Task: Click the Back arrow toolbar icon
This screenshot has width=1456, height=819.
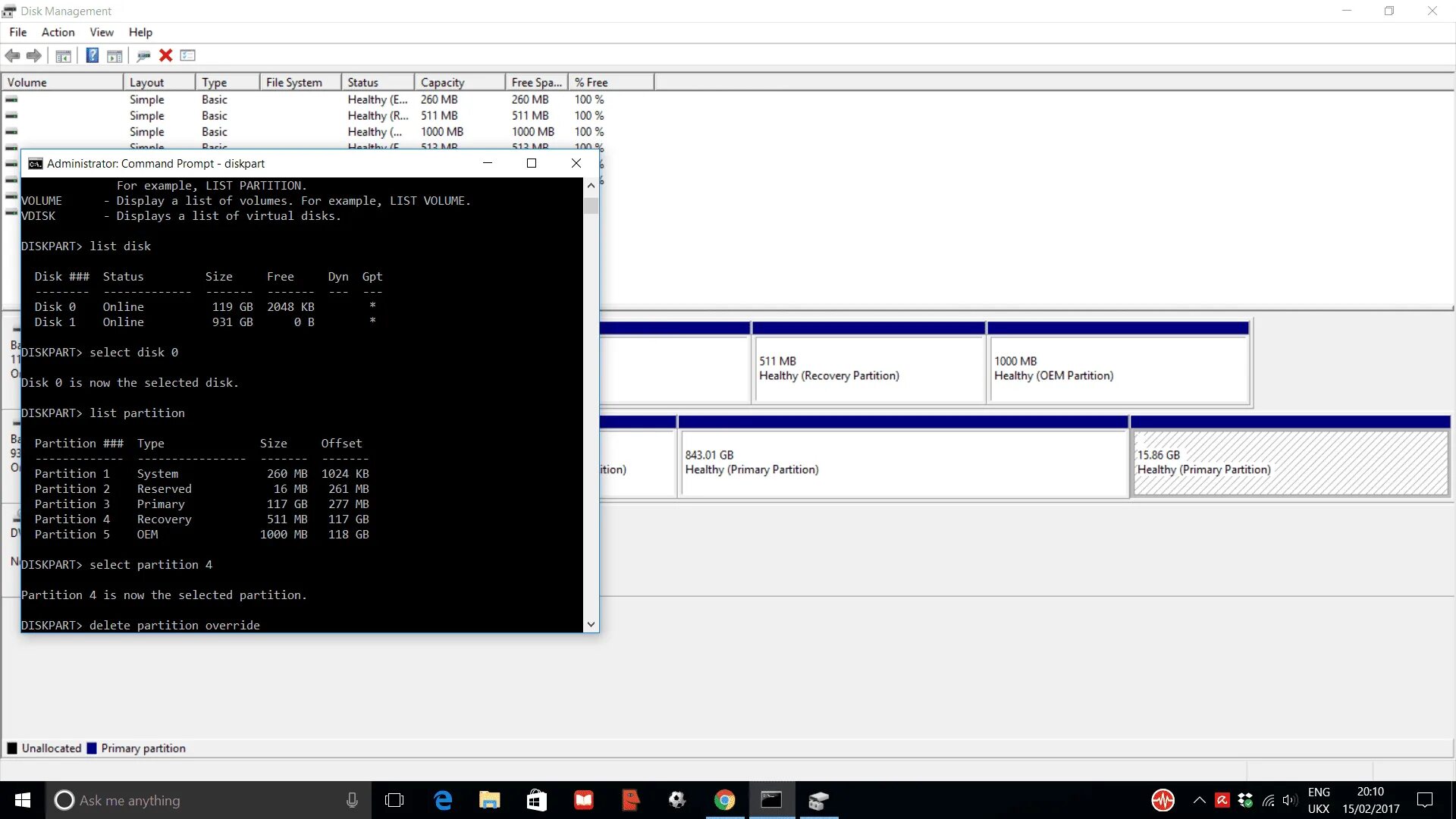Action: coord(13,55)
